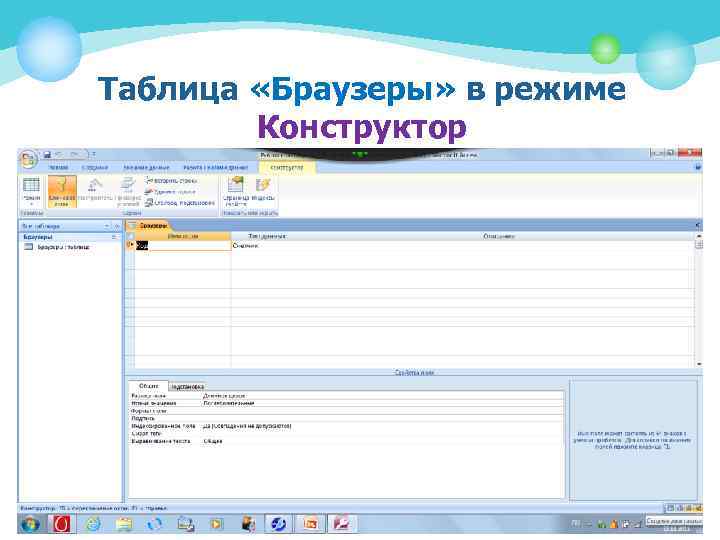Viewport: 720px width, 540px height.
Task: Switch to Access app in taskbar
Action: point(341,523)
